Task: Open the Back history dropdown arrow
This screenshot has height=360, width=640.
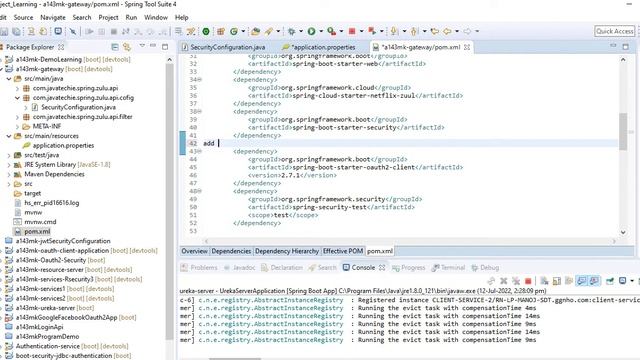Action: coord(457,31)
